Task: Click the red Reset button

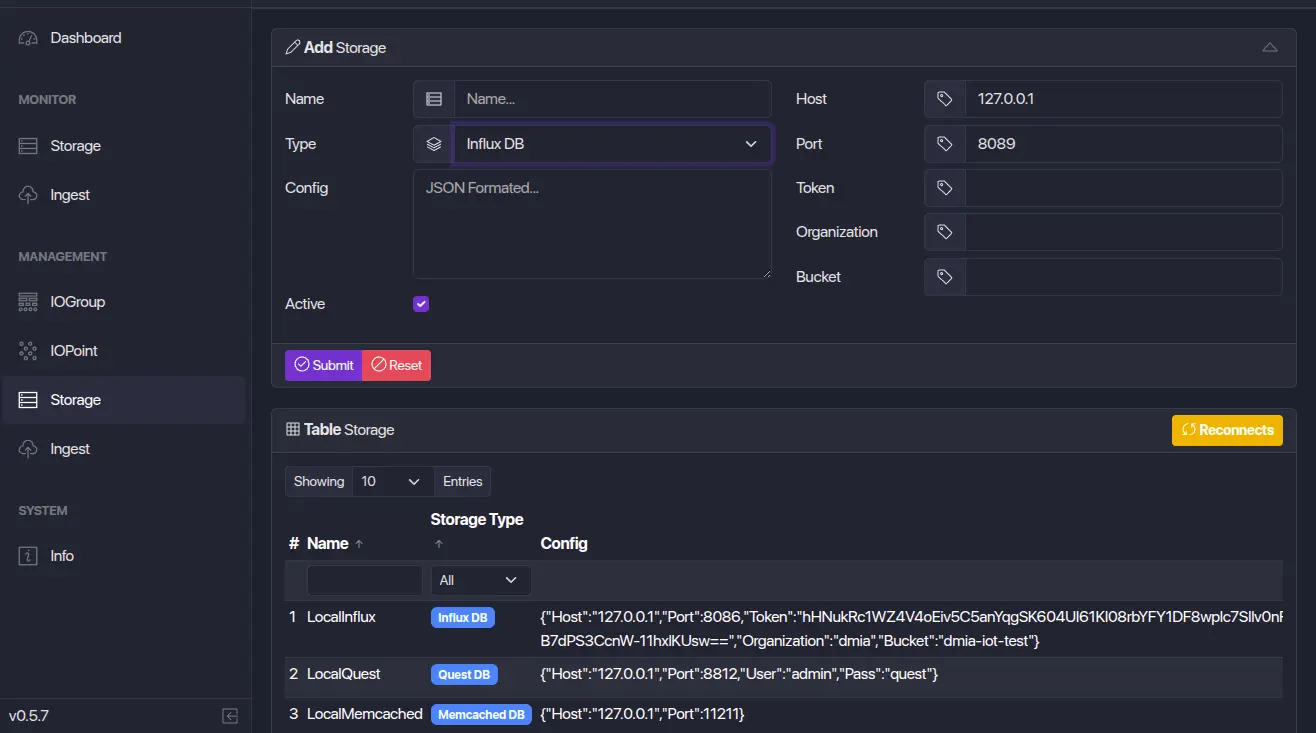Action: tap(396, 365)
